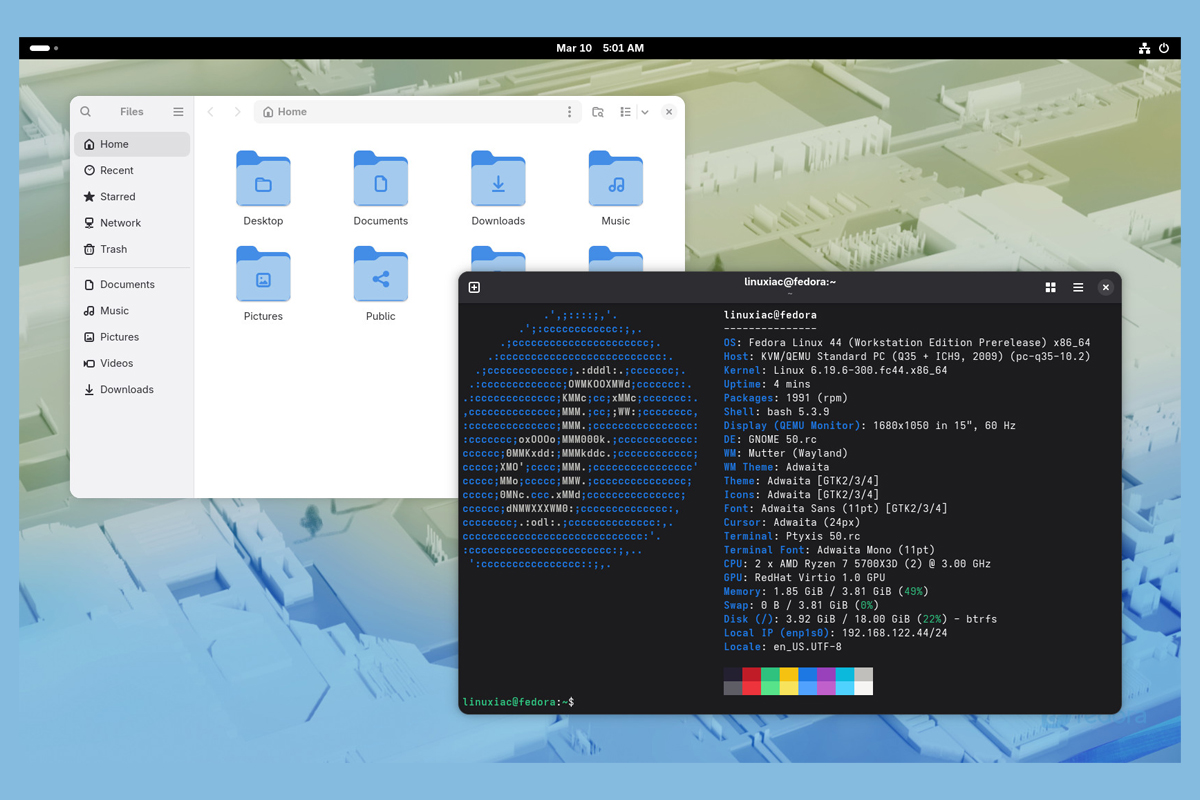Open a new terminal tab in Ptyxis
Image resolution: width=1200 pixels, height=800 pixels.
point(475,287)
